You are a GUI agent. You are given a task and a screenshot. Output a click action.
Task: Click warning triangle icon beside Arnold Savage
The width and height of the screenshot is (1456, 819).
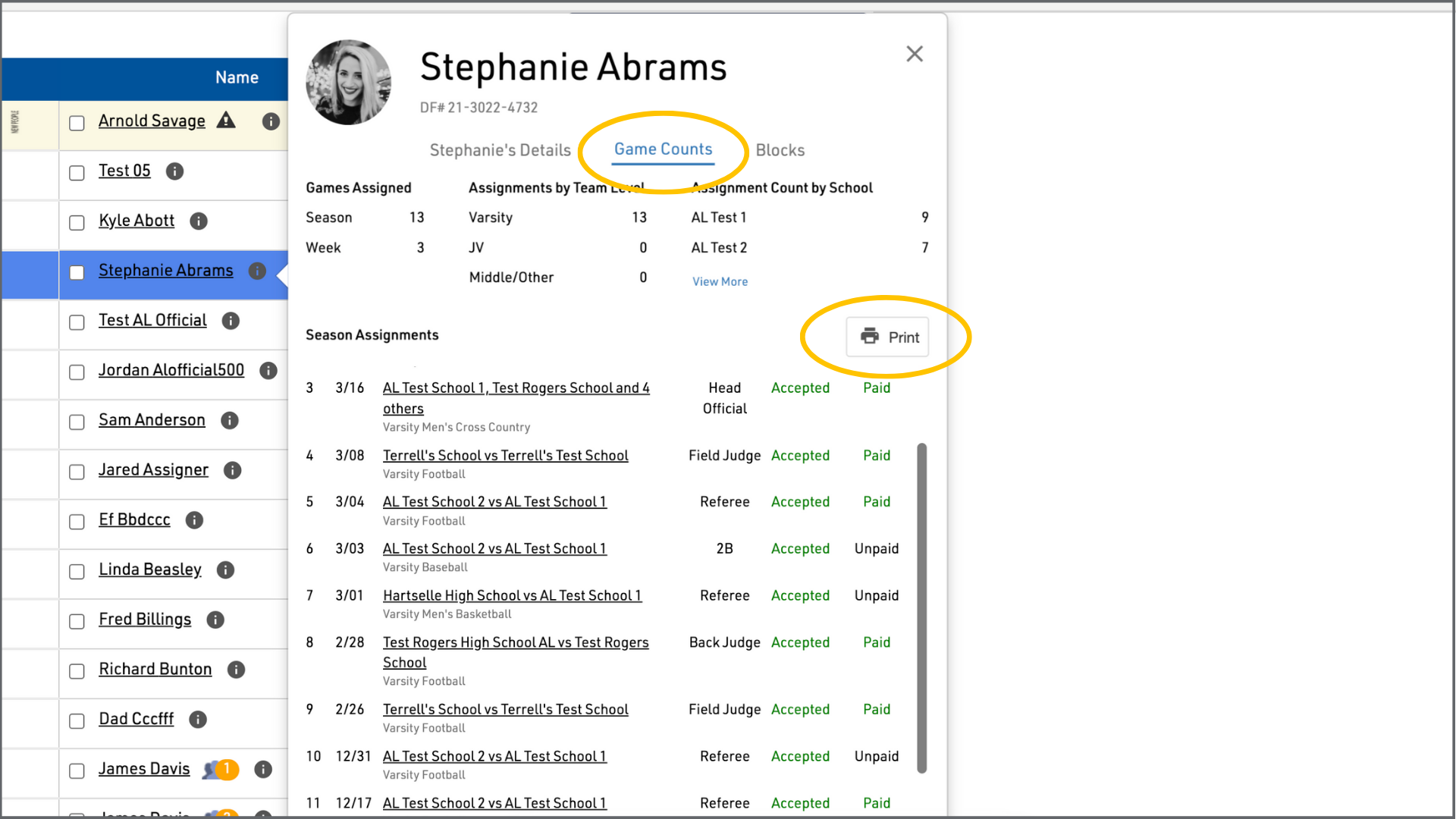click(226, 120)
